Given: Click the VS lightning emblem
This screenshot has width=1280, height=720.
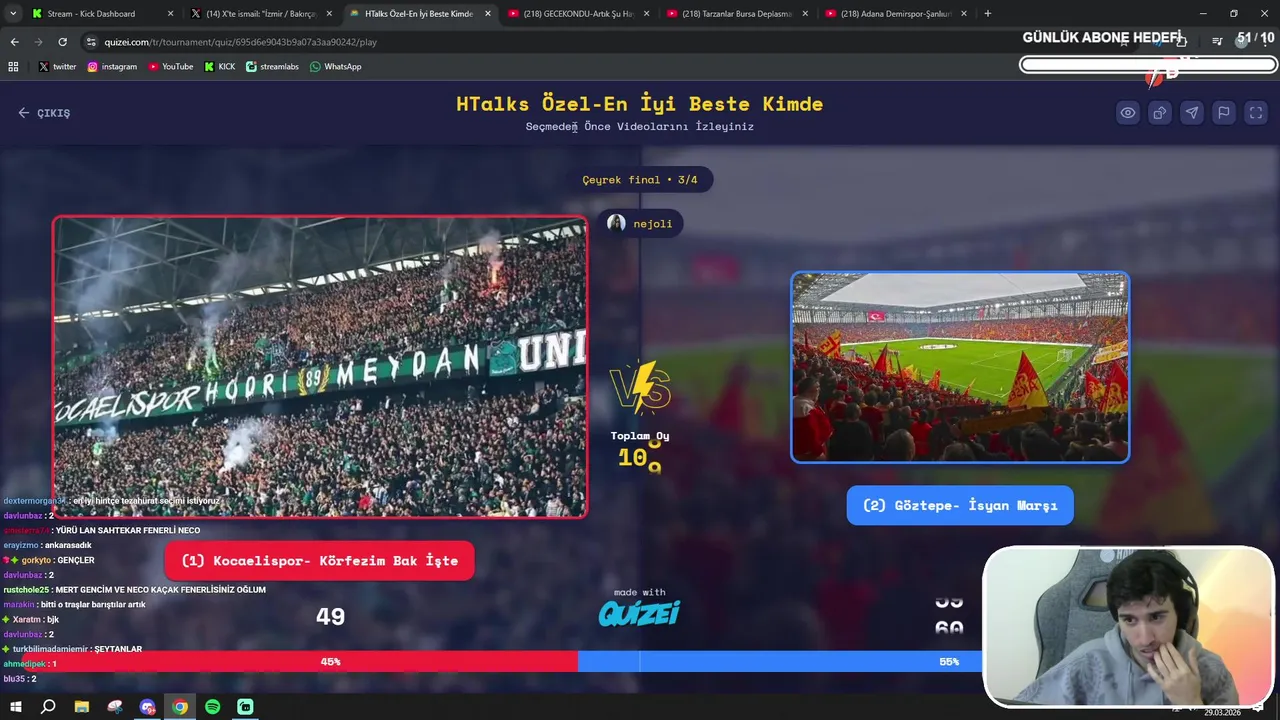Looking at the screenshot, I should click(x=640, y=388).
